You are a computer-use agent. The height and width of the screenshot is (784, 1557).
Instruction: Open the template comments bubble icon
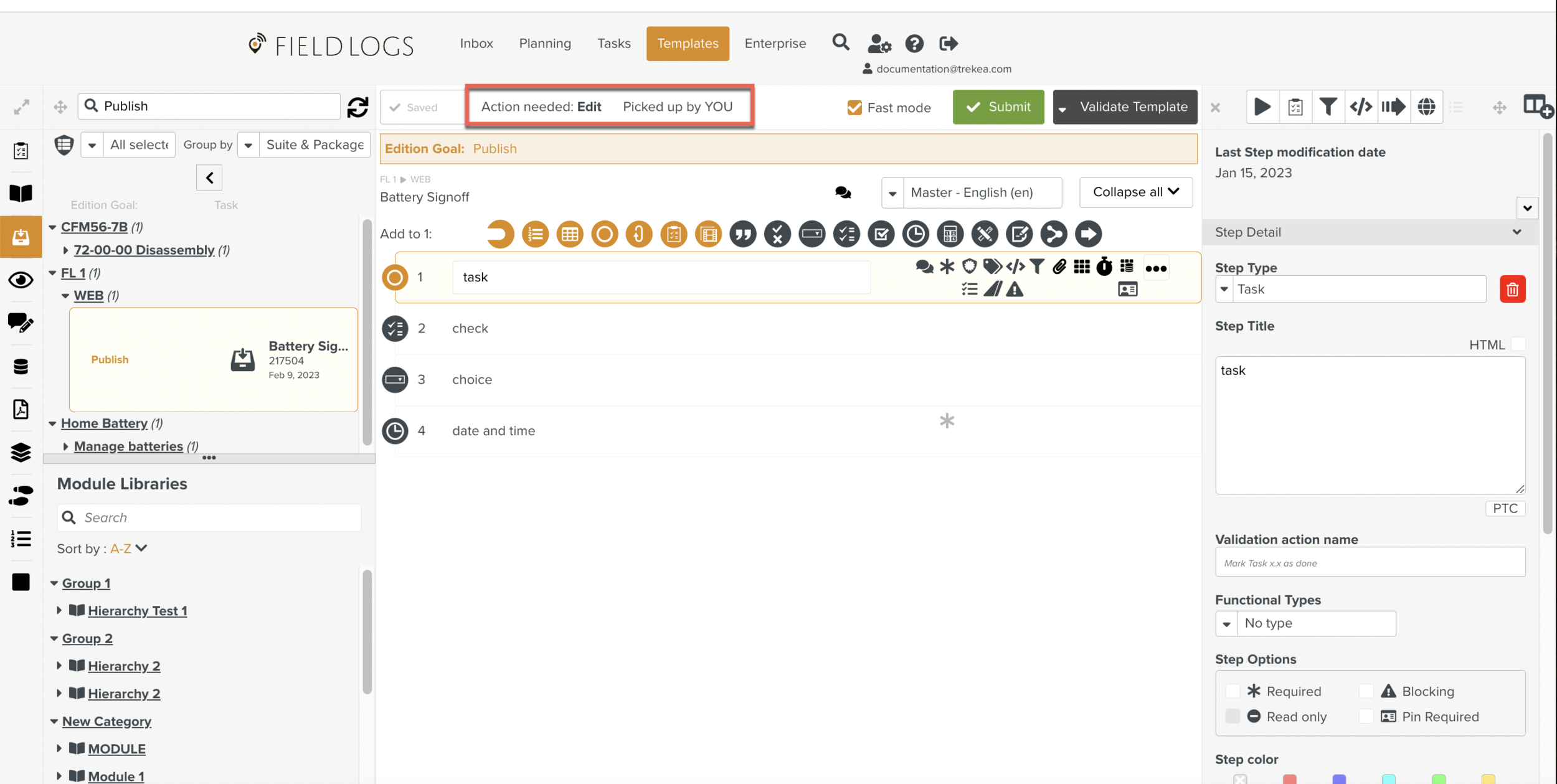(843, 192)
